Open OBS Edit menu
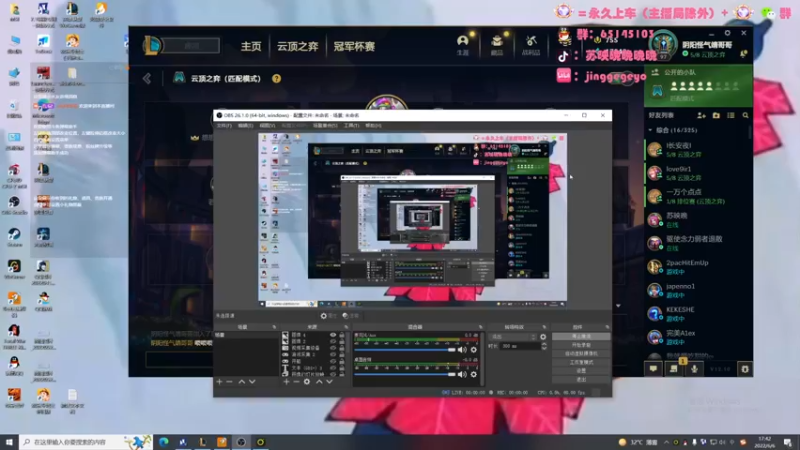This screenshot has width=800, height=450. pyautogui.click(x=245, y=126)
